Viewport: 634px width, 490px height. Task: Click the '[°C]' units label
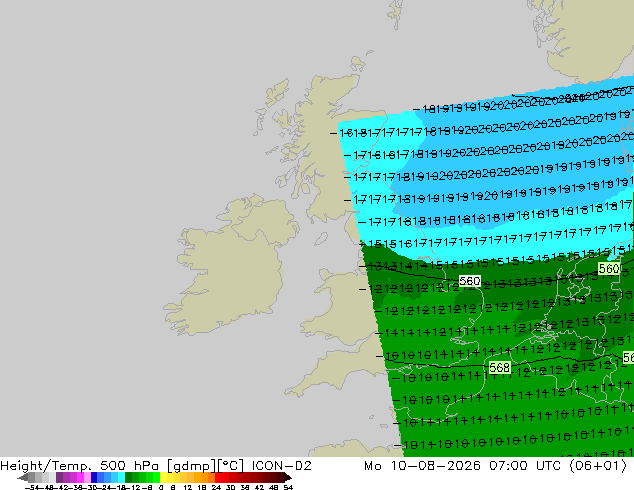pos(231,466)
